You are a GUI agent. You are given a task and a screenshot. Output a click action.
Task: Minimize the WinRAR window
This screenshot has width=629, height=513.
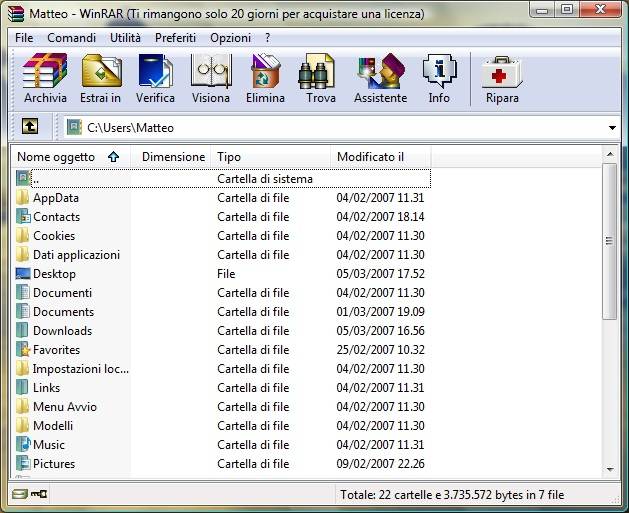[542, 10]
